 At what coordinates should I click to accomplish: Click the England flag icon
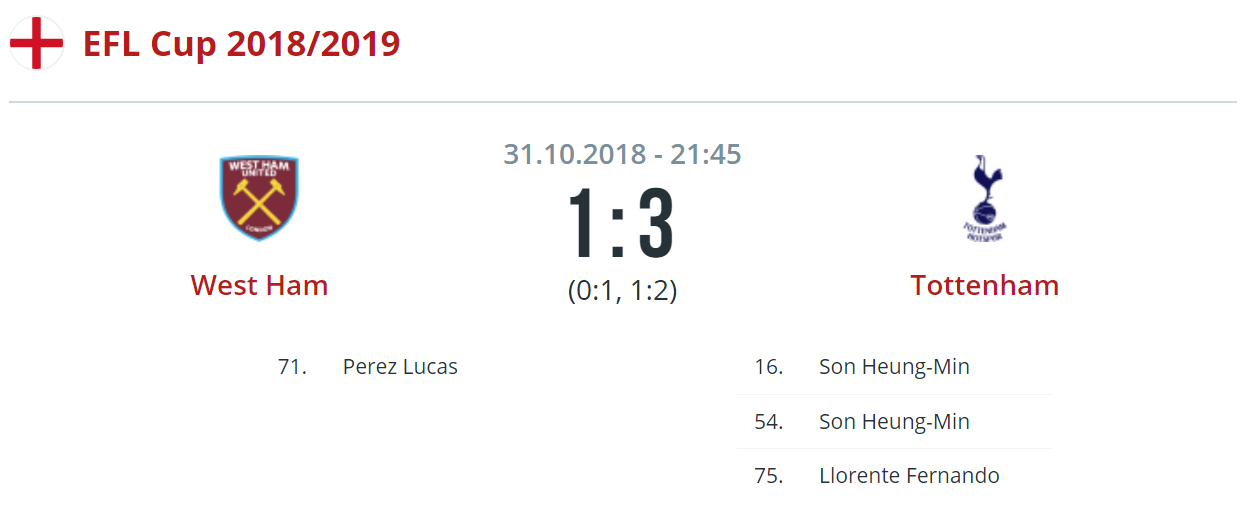click(37, 44)
